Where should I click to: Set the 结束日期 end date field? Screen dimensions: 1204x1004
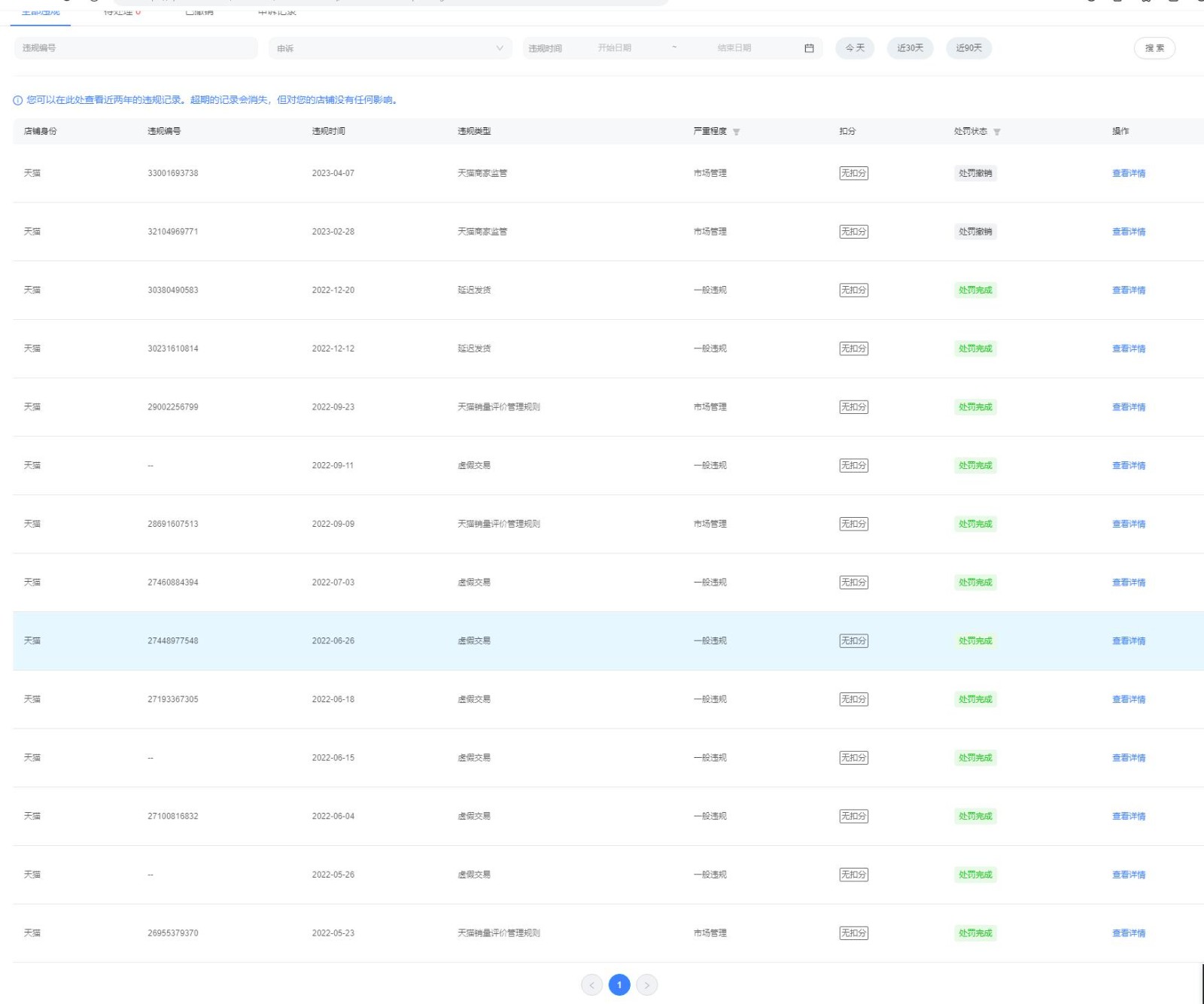tap(734, 48)
